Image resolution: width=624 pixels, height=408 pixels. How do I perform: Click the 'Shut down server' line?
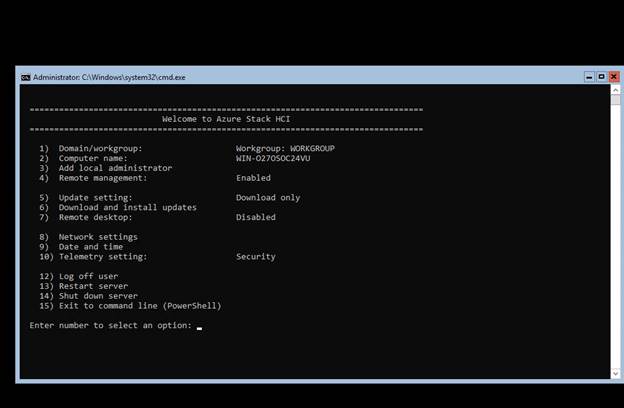(x=88, y=296)
